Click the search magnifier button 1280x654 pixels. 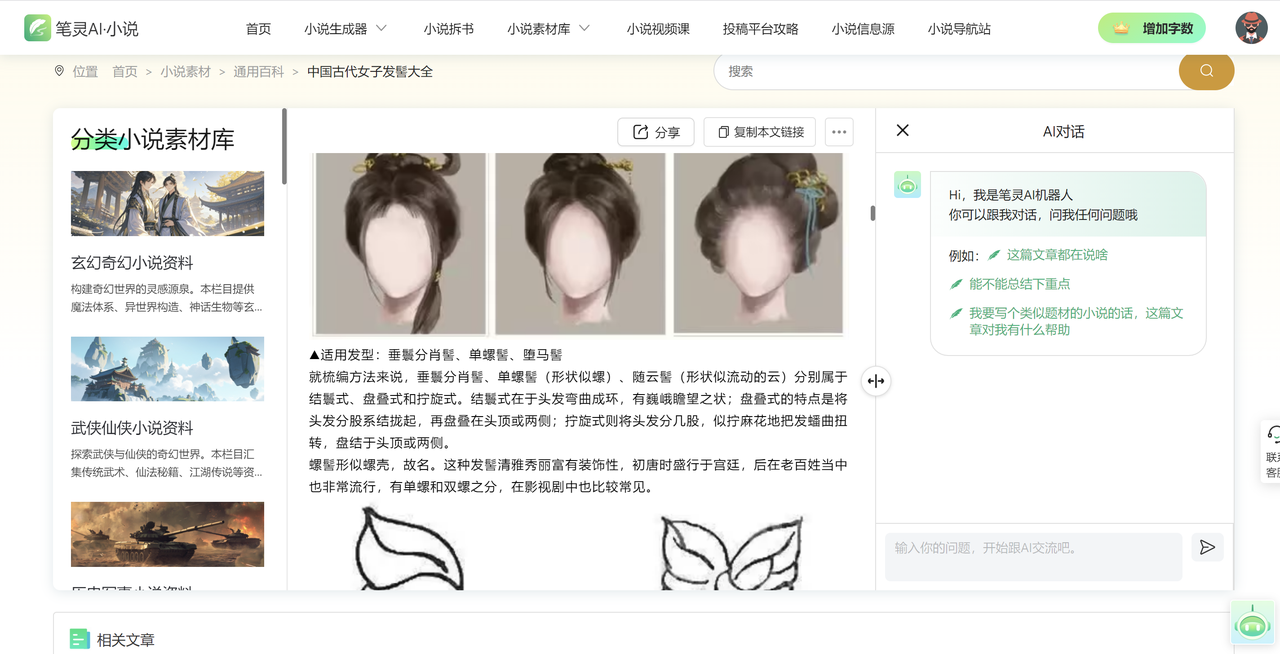tap(1206, 71)
